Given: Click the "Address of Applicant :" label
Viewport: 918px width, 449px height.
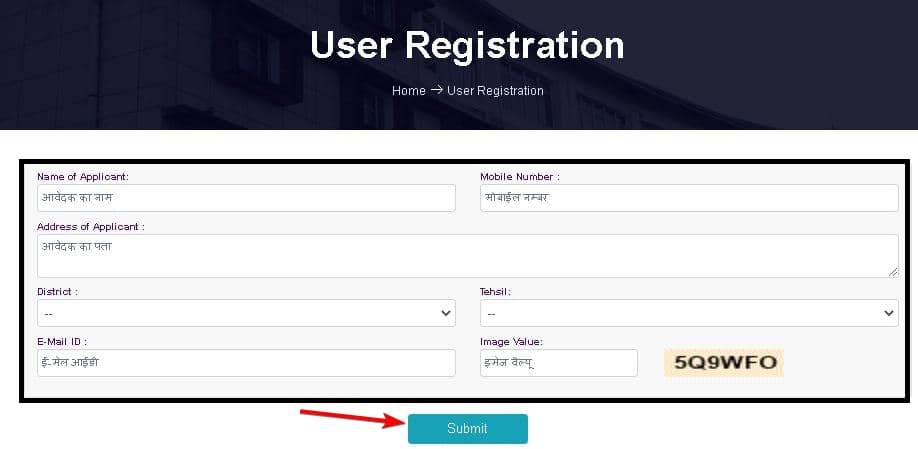Looking at the screenshot, I should [x=91, y=227].
